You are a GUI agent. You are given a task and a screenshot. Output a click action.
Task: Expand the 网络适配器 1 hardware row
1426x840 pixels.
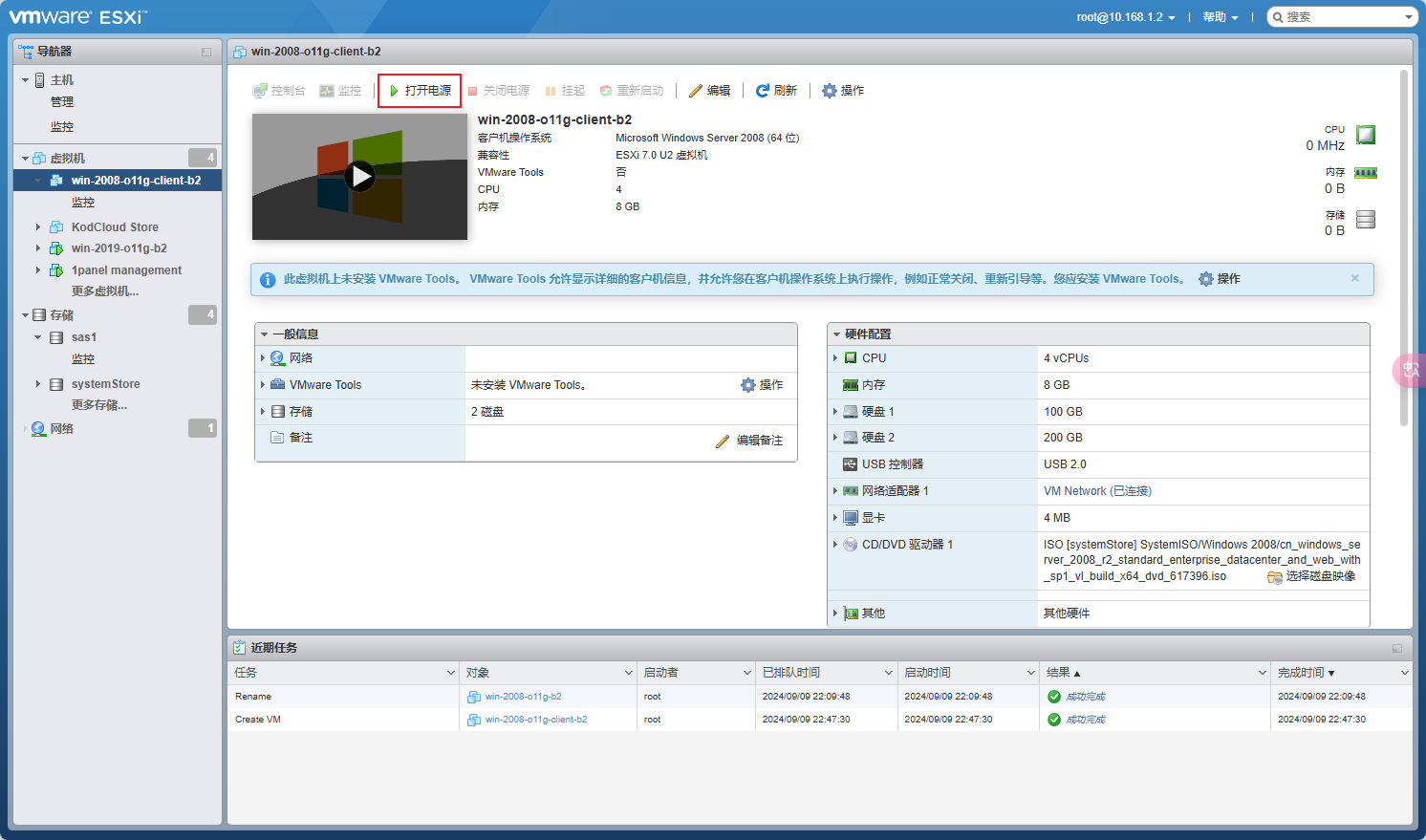[834, 491]
